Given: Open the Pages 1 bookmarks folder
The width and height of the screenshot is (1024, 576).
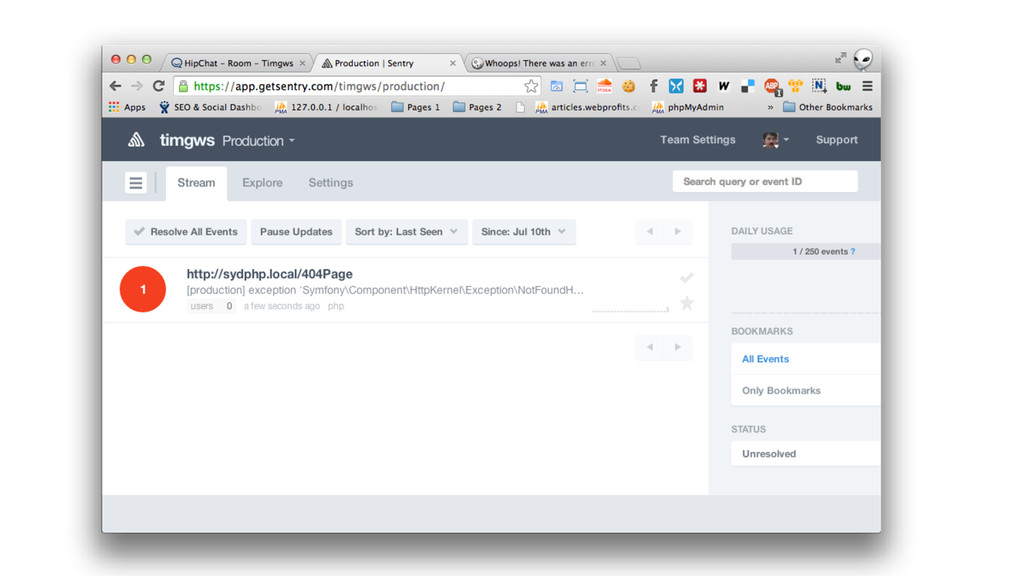Looking at the screenshot, I should tap(415, 107).
